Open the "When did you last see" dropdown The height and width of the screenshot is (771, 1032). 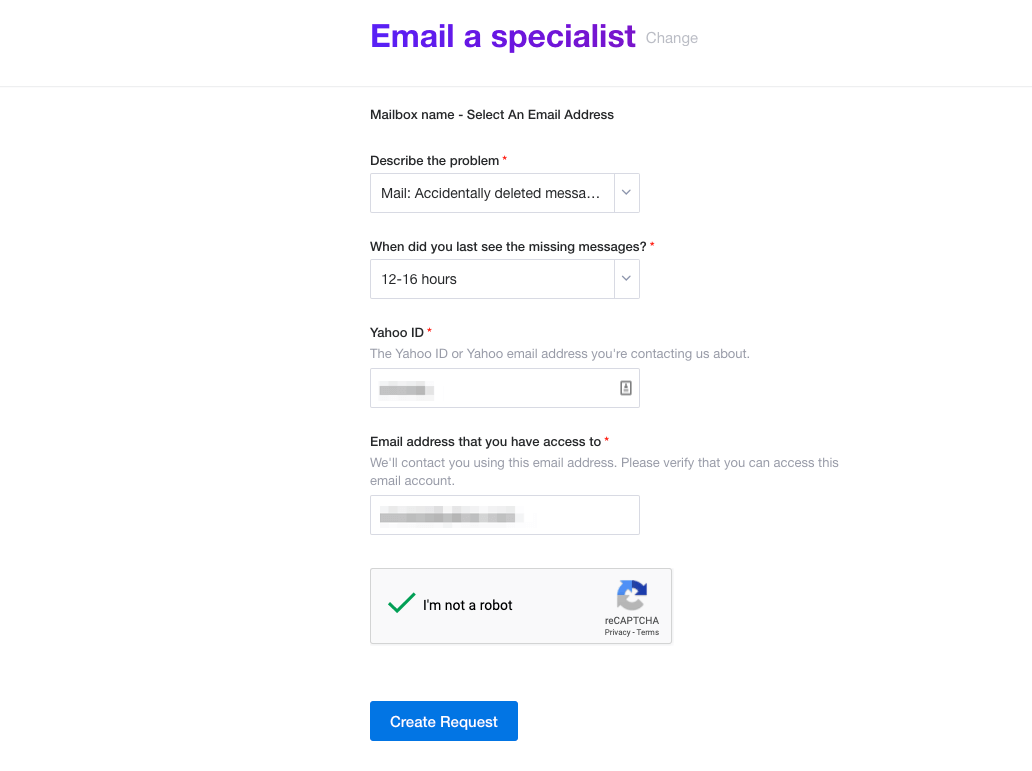[x=493, y=279]
